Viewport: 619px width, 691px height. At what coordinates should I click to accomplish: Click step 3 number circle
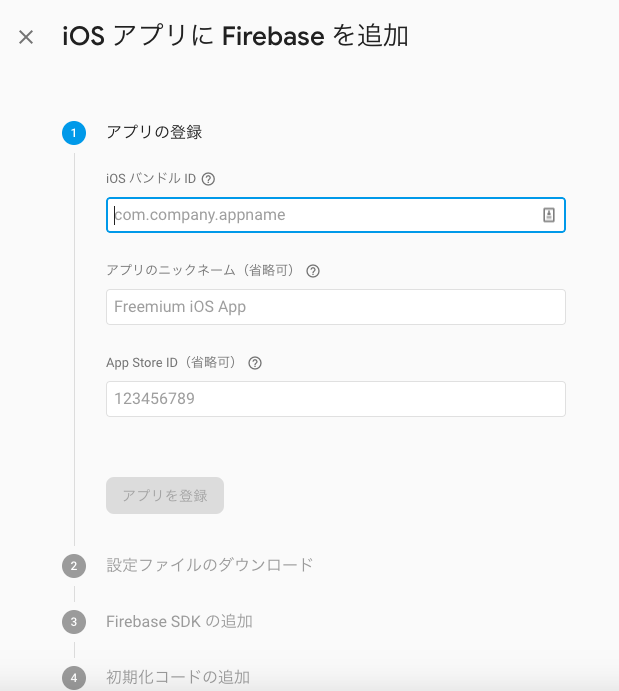(x=74, y=622)
